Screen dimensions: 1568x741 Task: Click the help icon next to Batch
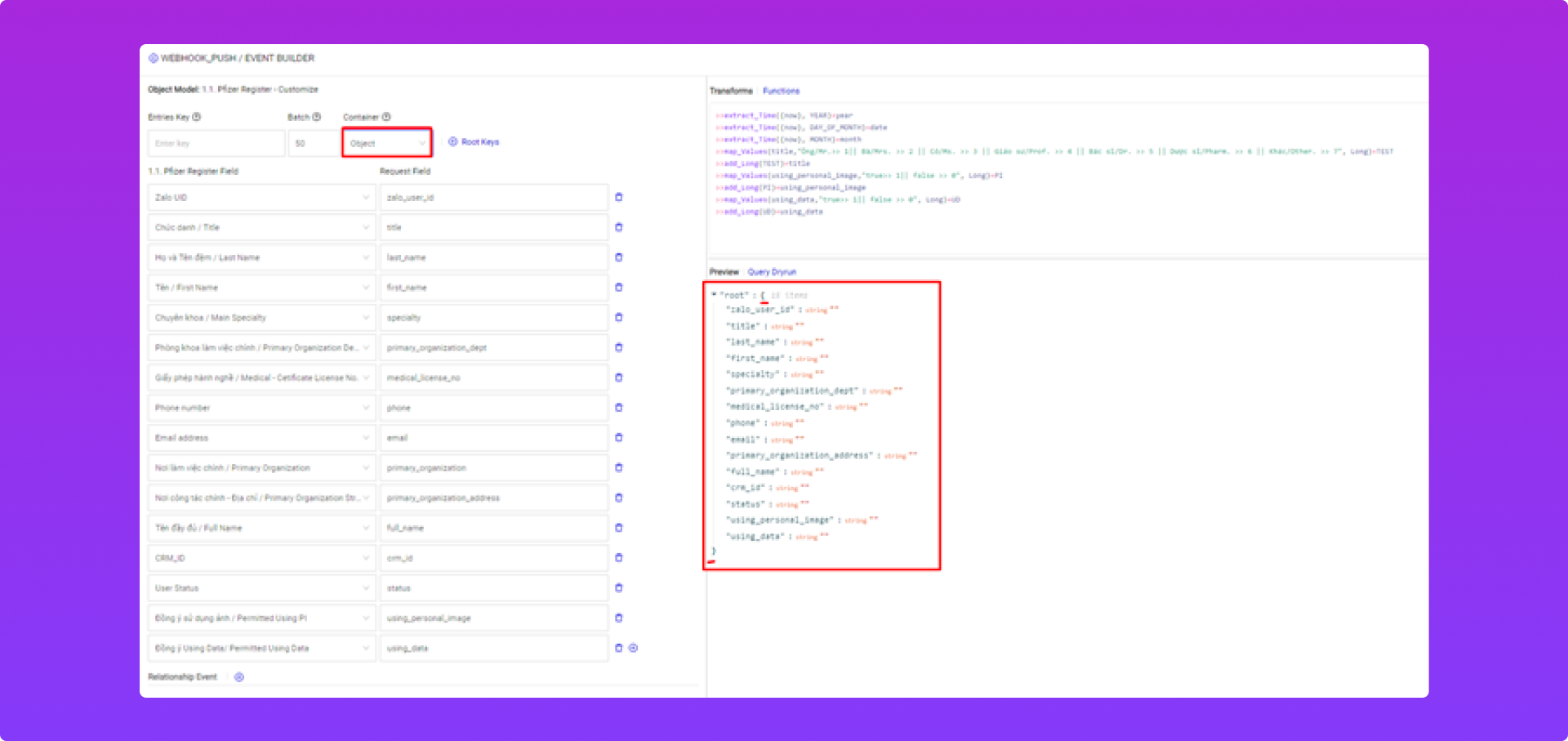(317, 117)
